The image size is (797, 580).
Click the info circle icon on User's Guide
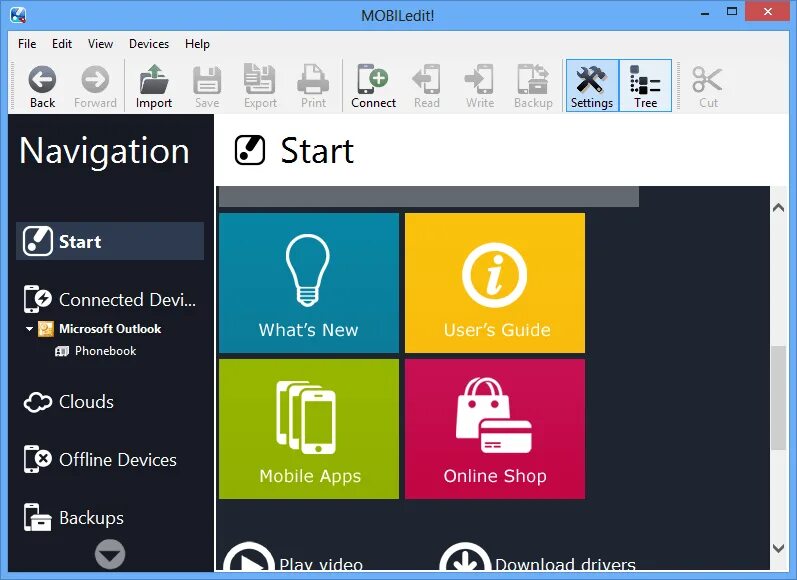(x=494, y=275)
